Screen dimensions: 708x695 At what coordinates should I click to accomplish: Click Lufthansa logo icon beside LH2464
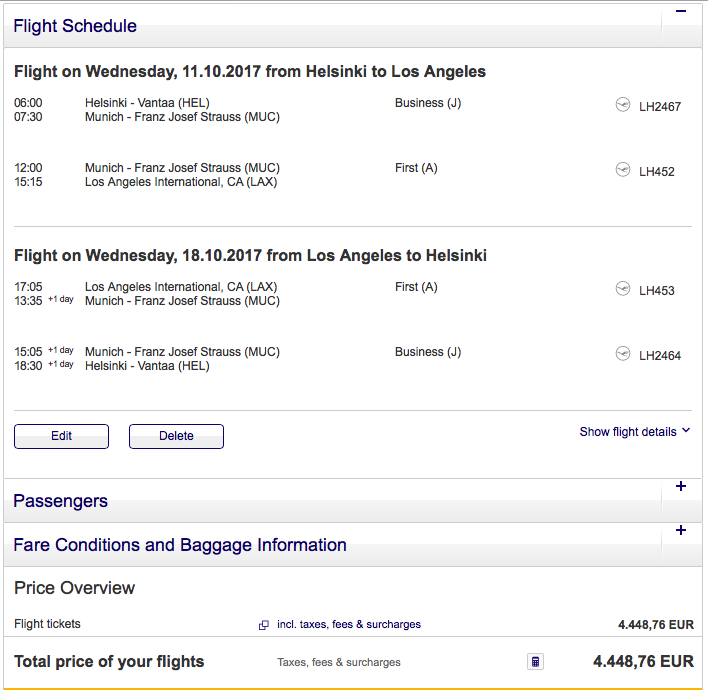pos(623,354)
